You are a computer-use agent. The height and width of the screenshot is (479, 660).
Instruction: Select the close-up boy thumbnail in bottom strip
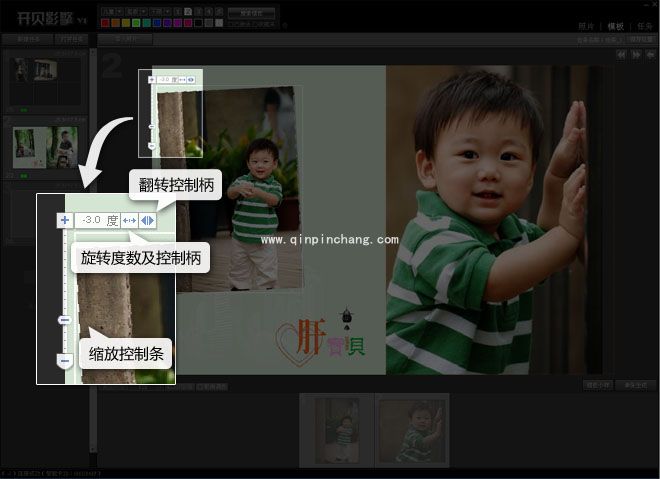pyautogui.click(x=412, y=430)
